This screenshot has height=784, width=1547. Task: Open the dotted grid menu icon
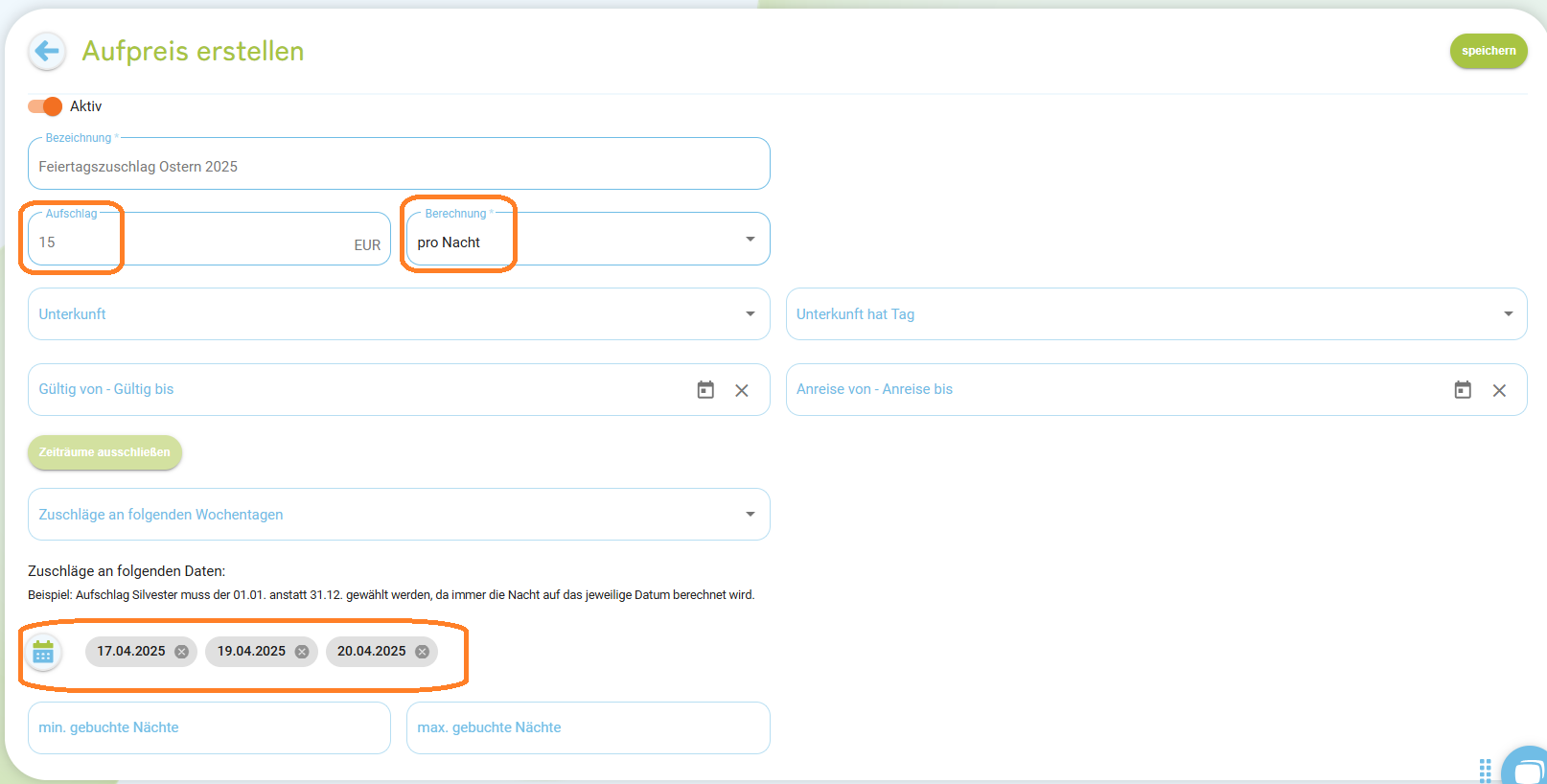tap(1485, 771)
